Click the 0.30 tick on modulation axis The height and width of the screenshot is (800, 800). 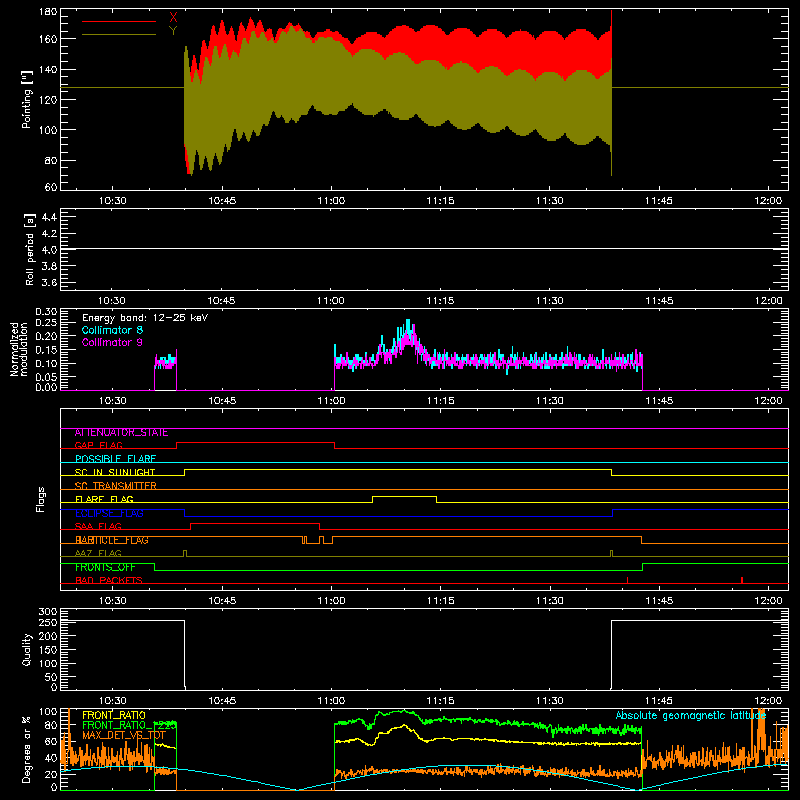[46, 311]
